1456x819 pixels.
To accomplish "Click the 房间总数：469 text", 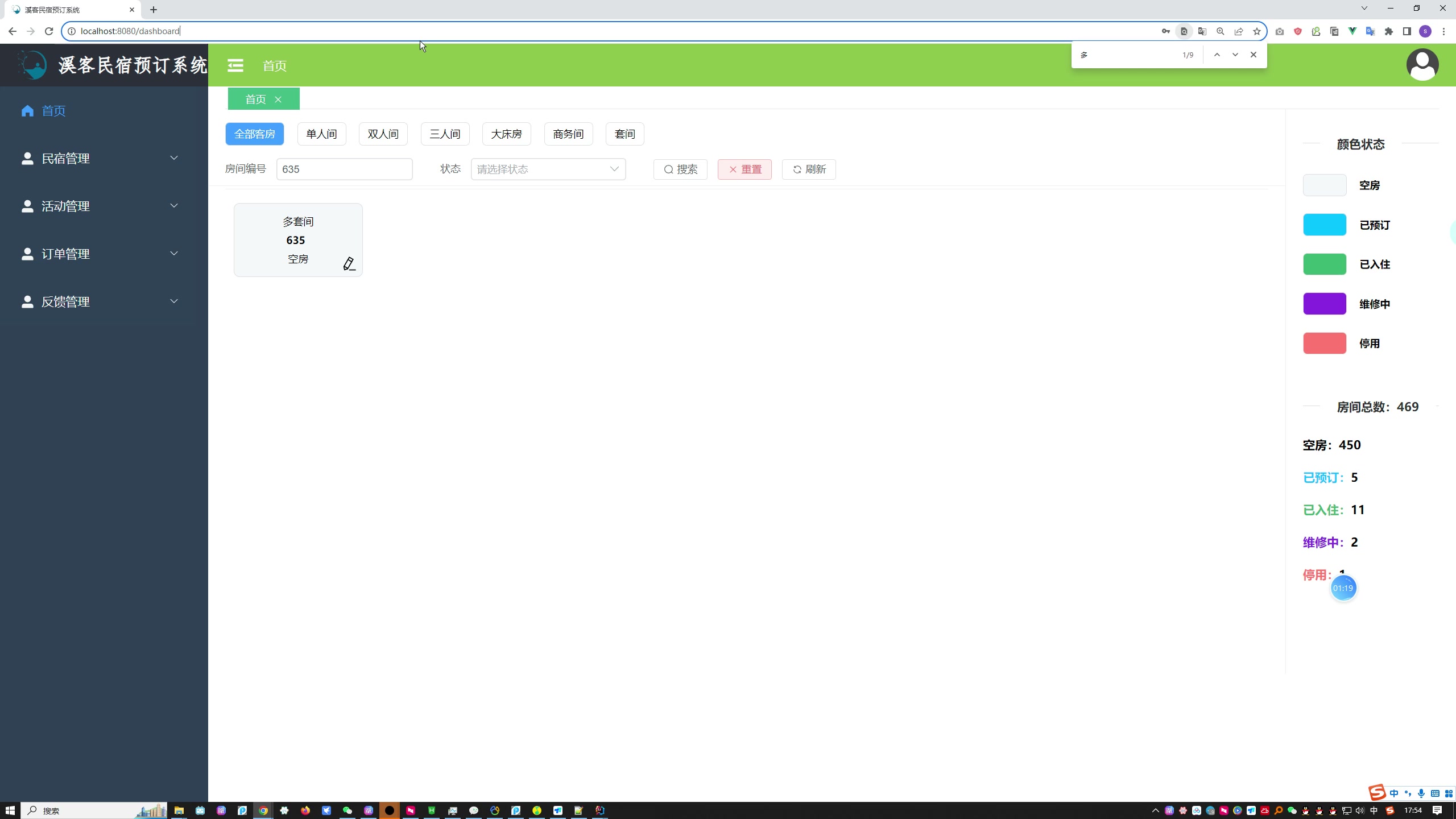I will 1378,407.
